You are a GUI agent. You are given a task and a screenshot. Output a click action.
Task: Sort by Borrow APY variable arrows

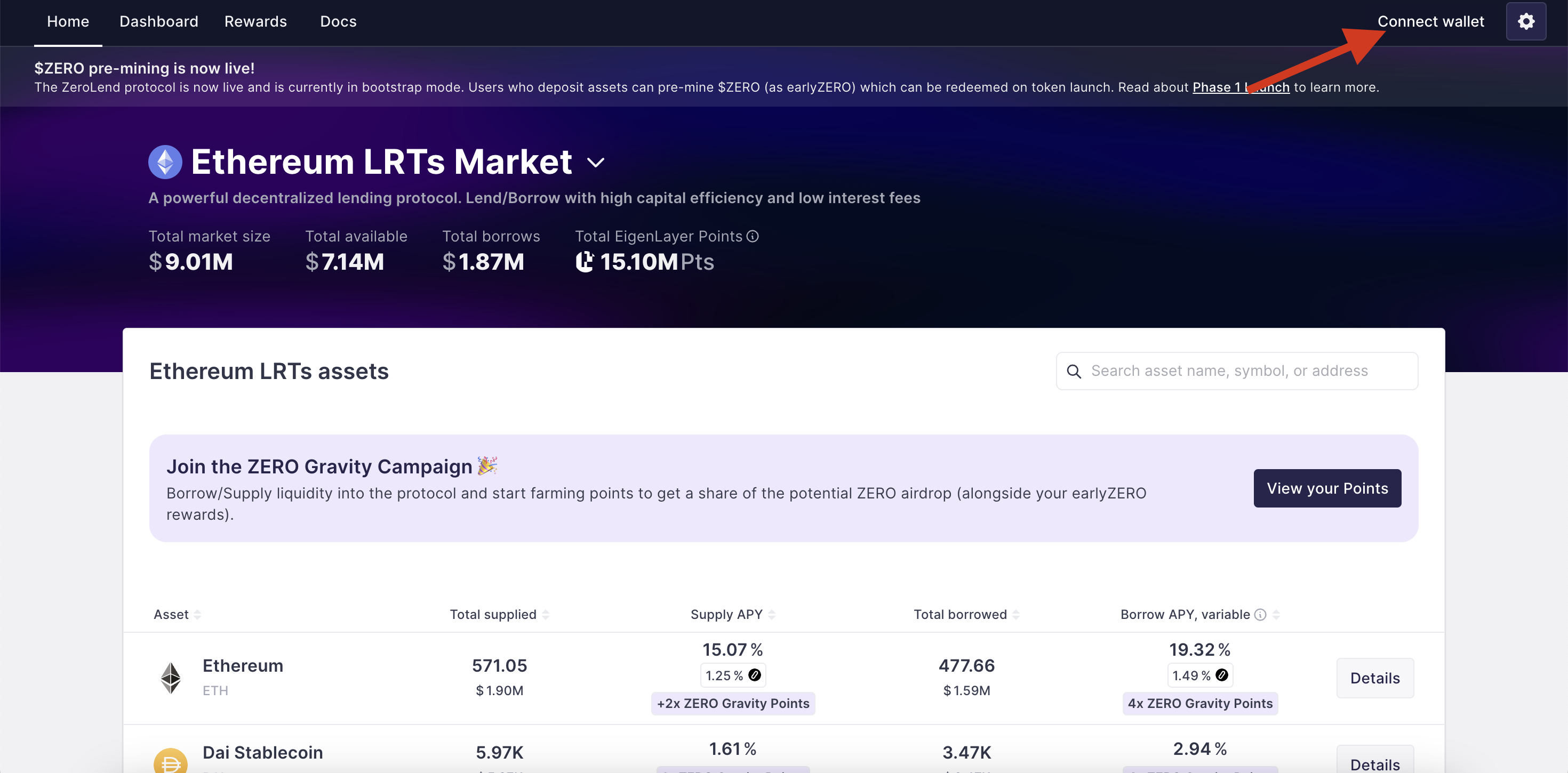[x=1276, y=615]
